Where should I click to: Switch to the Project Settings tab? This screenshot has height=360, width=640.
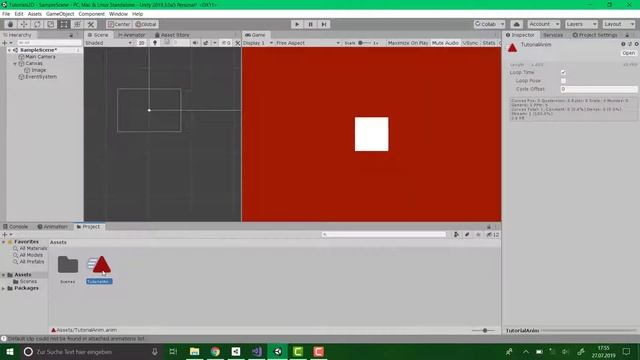(x=595, y=35)
